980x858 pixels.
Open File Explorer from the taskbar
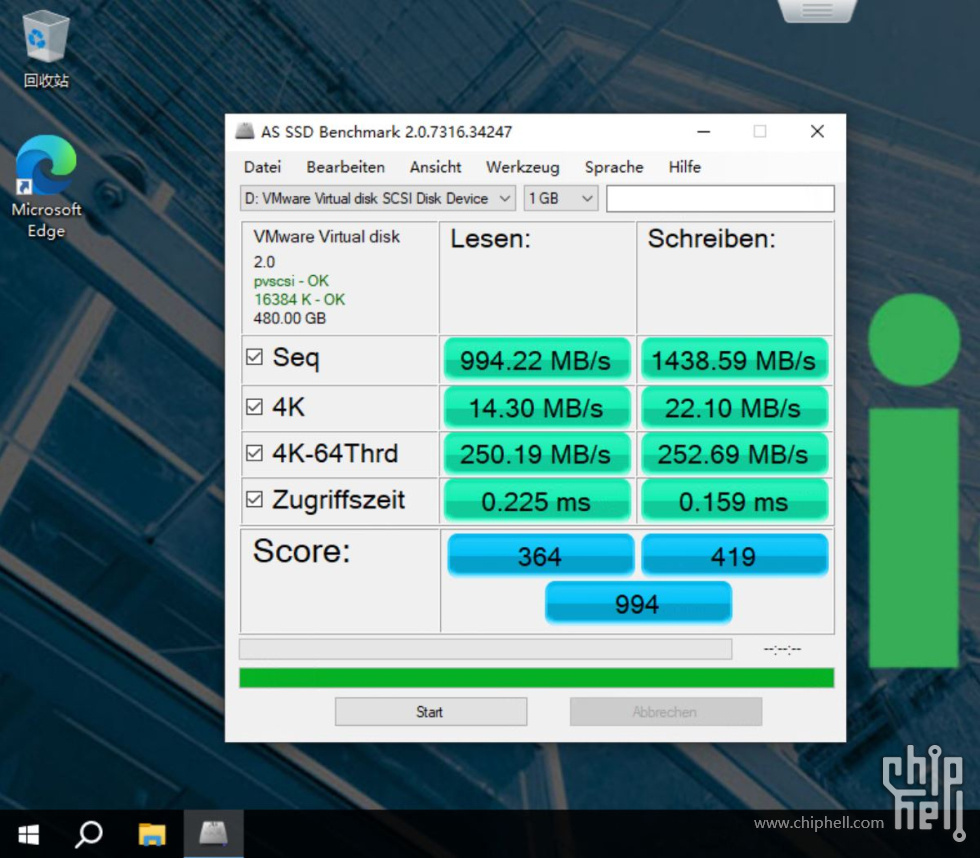152,834
